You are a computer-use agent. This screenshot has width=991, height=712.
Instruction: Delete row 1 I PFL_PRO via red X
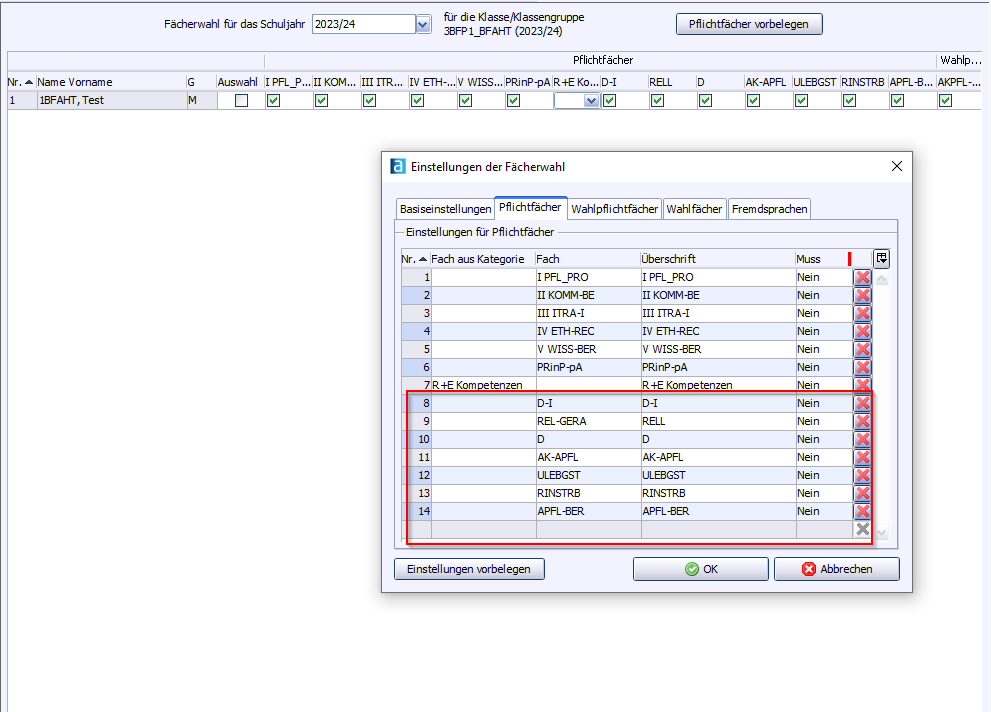(862, 277)
